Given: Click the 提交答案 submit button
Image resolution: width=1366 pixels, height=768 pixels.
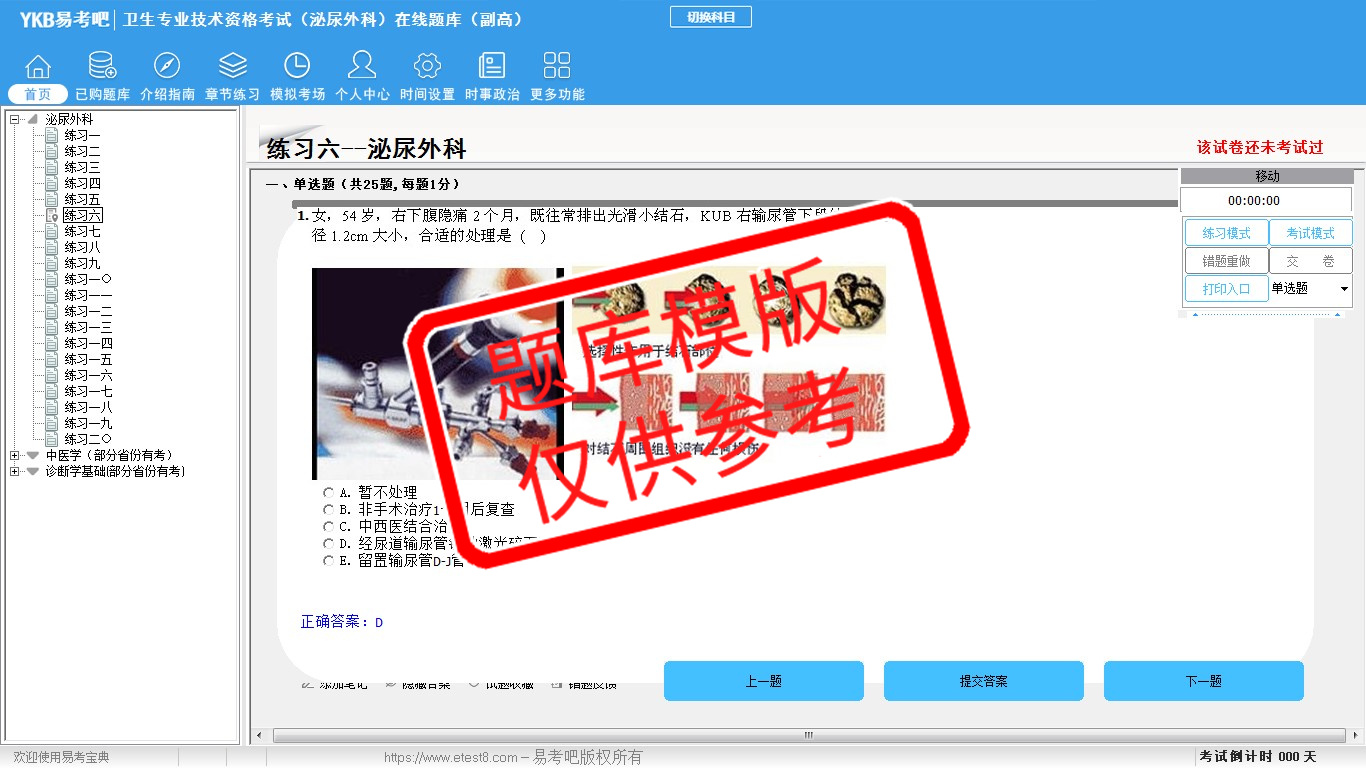Looking at the screenshot, I should coord(983,681).
